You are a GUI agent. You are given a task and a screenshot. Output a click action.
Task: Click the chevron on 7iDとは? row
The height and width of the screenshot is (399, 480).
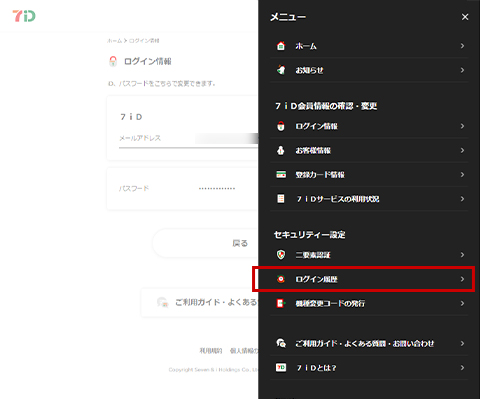(462, 367)
